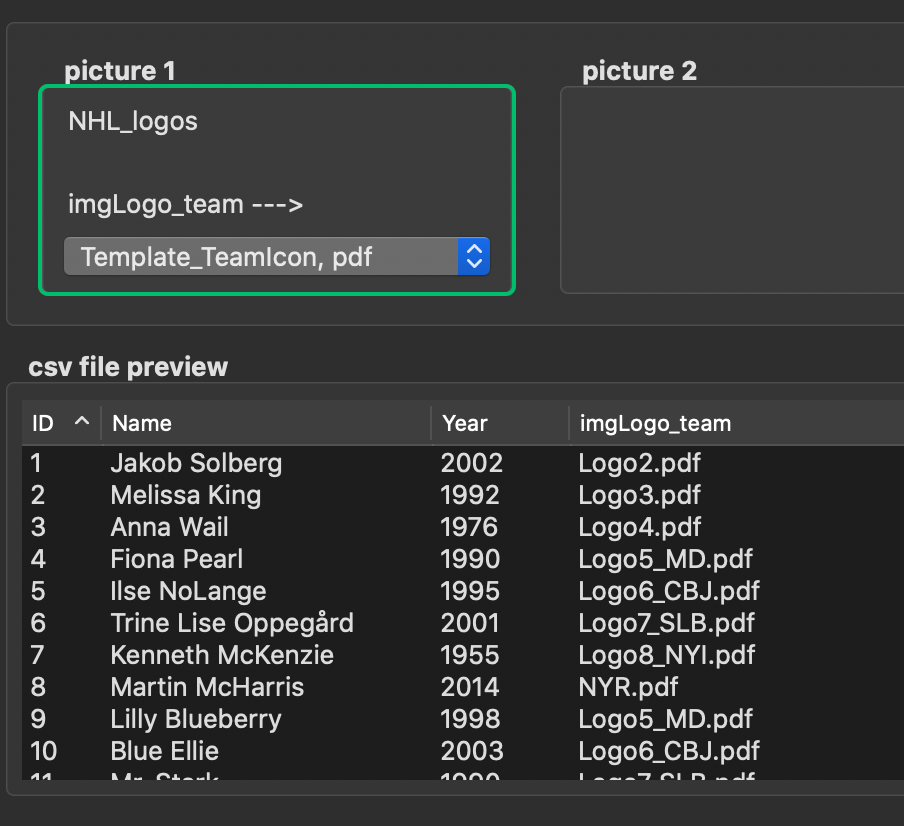The image size is (904, 826).
Task: Click the year 2001 cell
Action: 470,623
